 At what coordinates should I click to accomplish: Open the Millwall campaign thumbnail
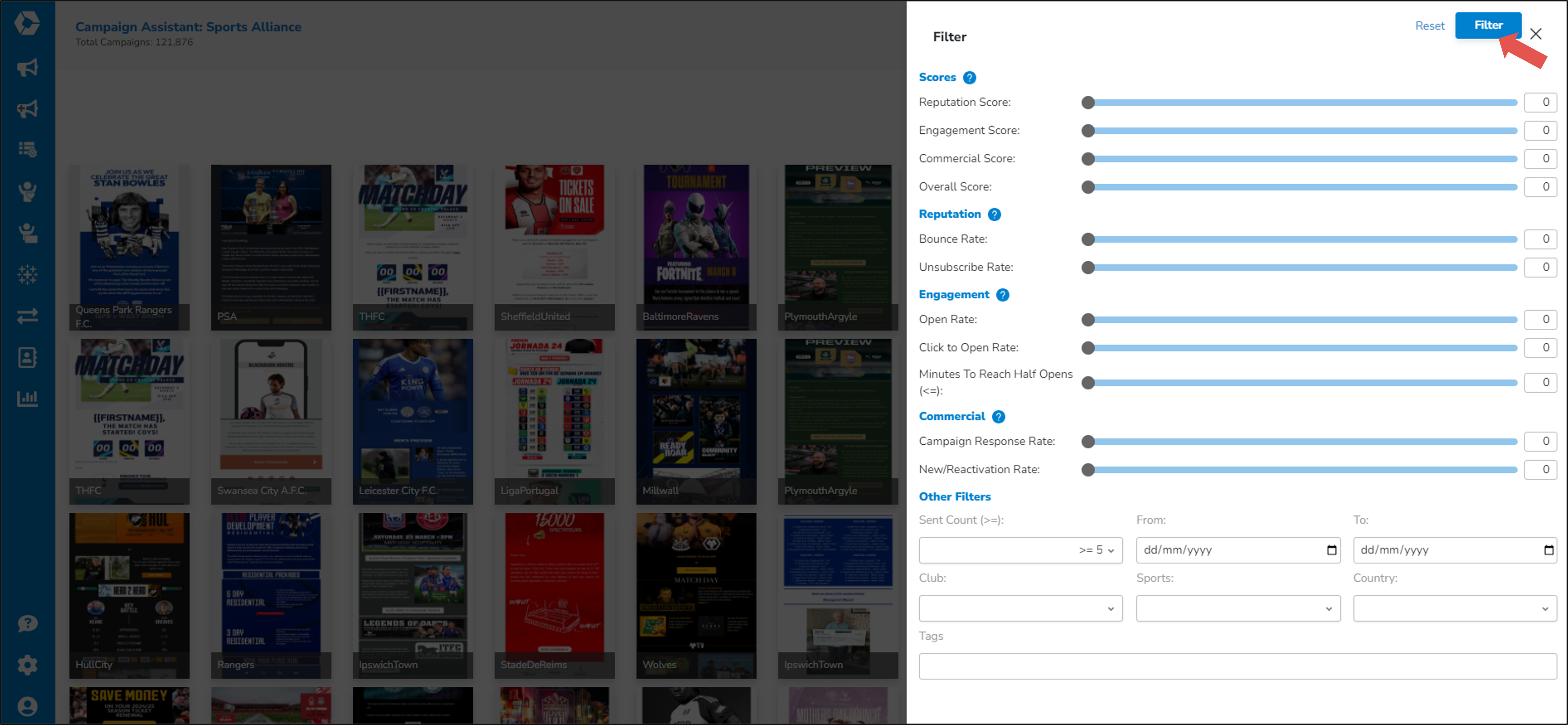click(x=696, y=422)
